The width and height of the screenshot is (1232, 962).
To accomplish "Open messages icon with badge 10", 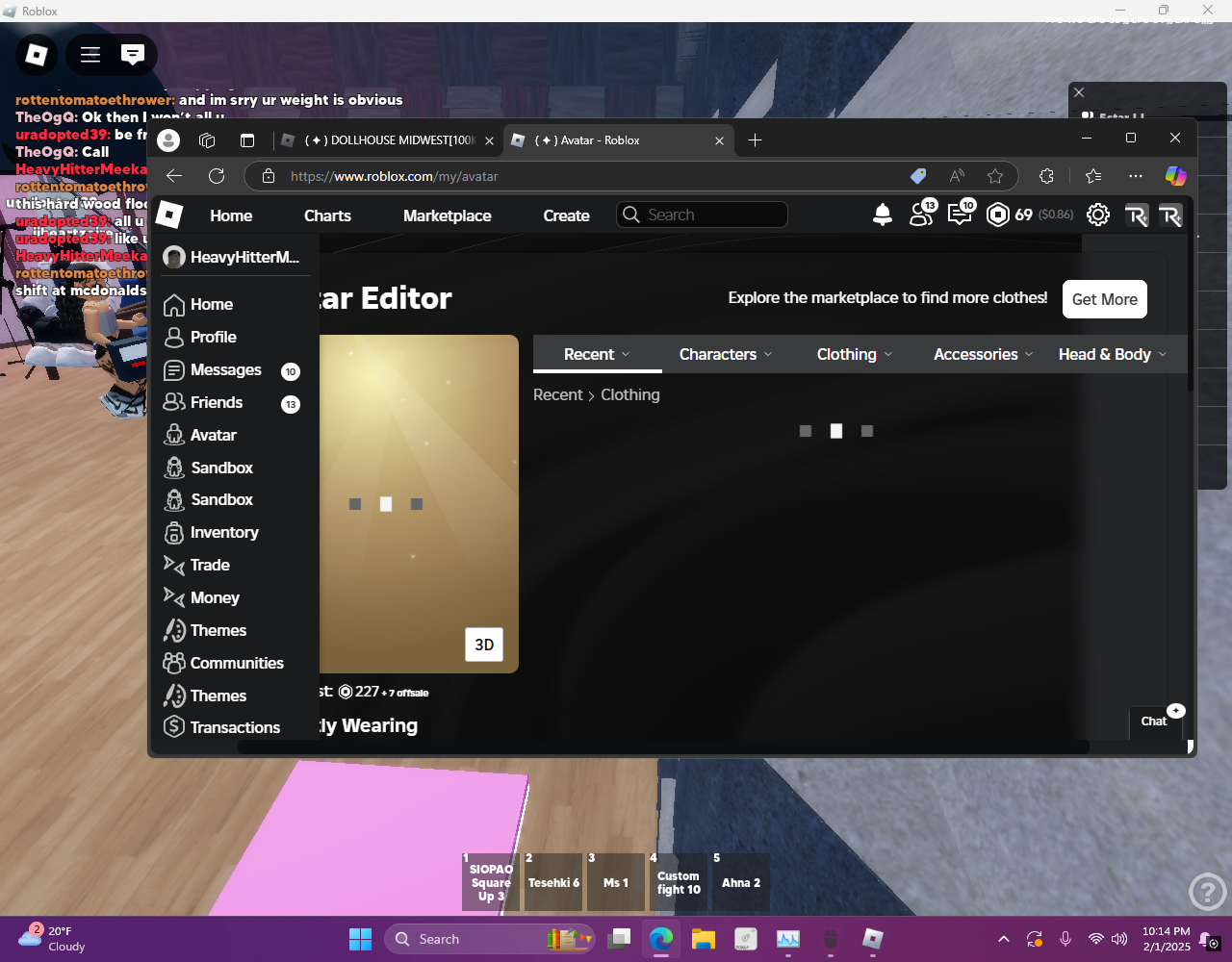I will click(961, 214).
